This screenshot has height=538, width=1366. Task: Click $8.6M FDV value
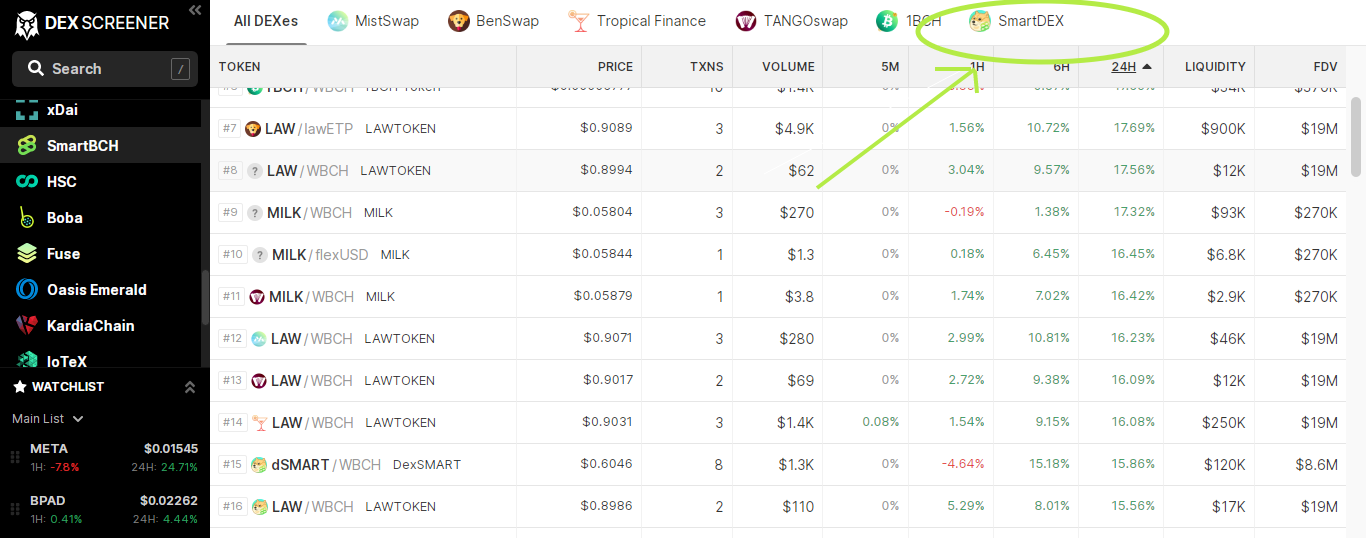[x=1317, y=465]
